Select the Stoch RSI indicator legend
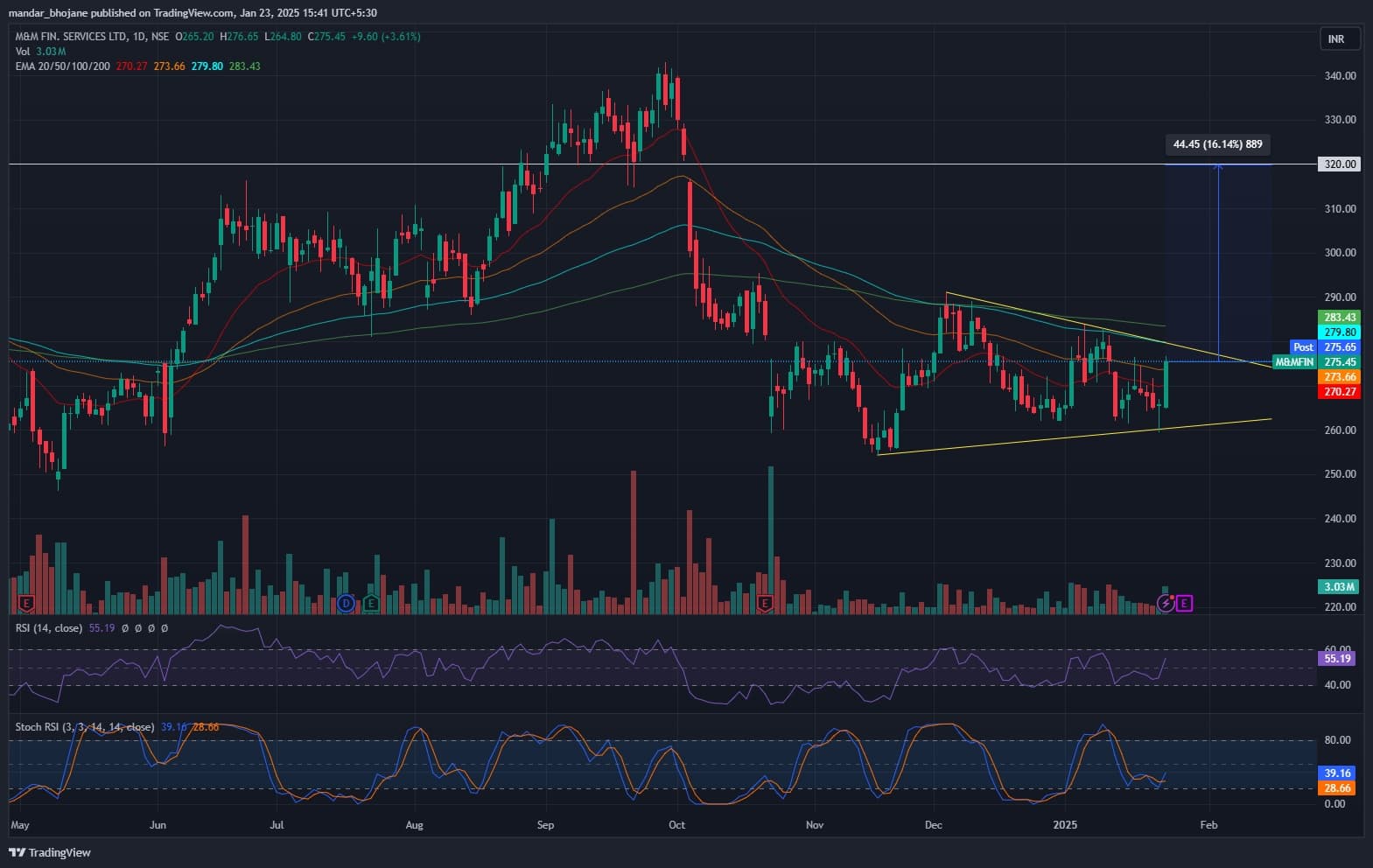This screenshot has height=868, width=1373. tap(84, 727)
